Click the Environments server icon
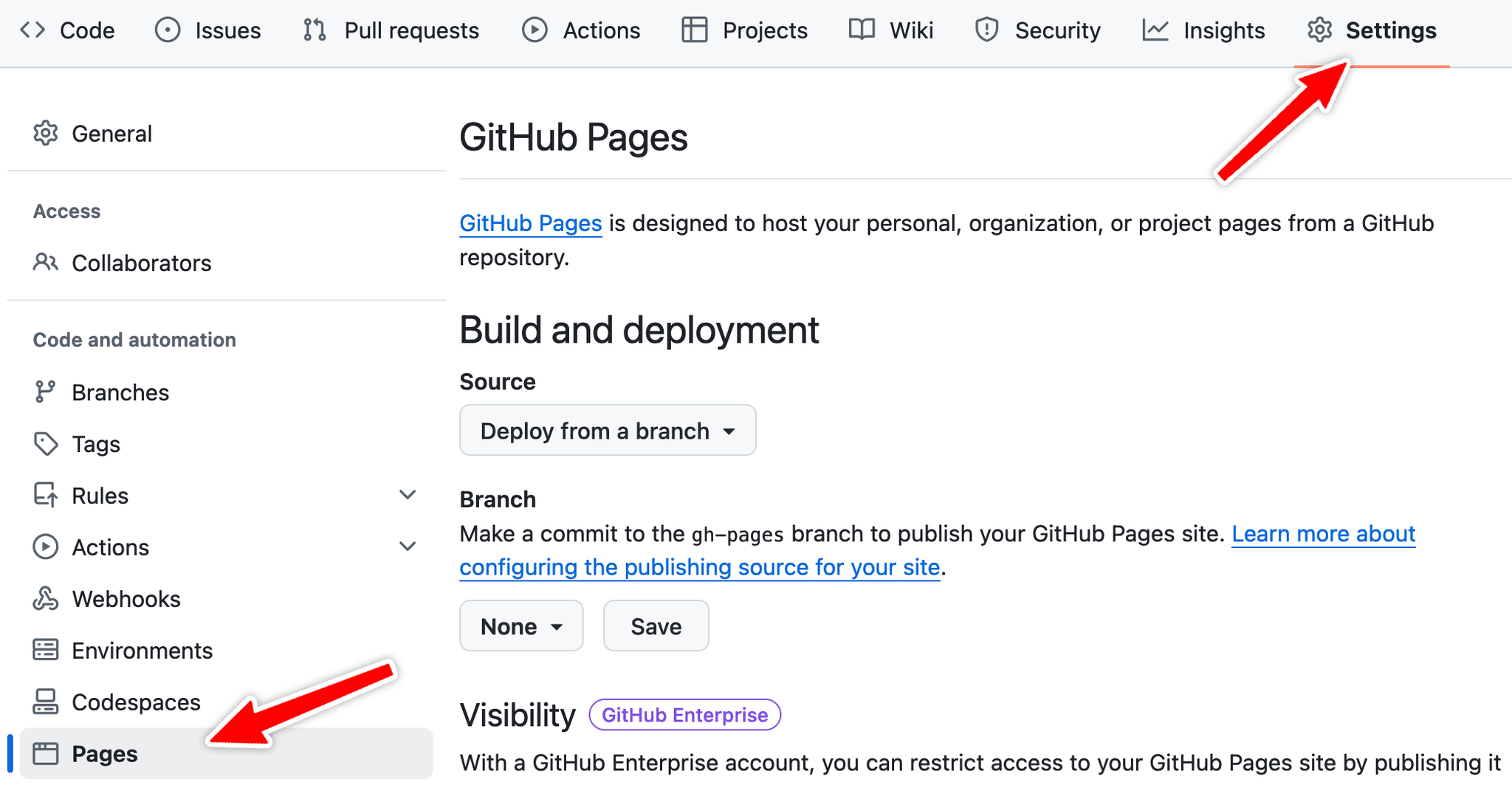Image resolution: width=1512 pixels, height=785 pixels. point(46,650)
